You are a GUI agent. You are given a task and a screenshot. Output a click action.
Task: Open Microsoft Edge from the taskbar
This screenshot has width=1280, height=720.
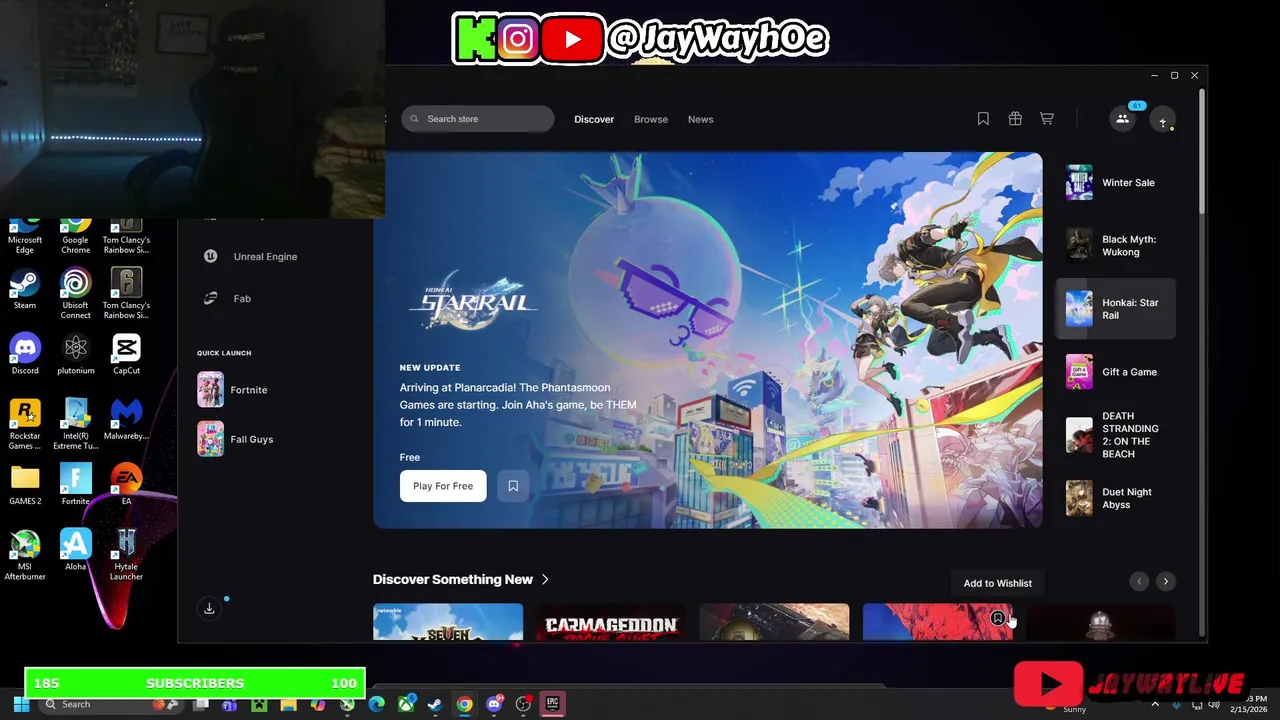[x=376, y=704]
